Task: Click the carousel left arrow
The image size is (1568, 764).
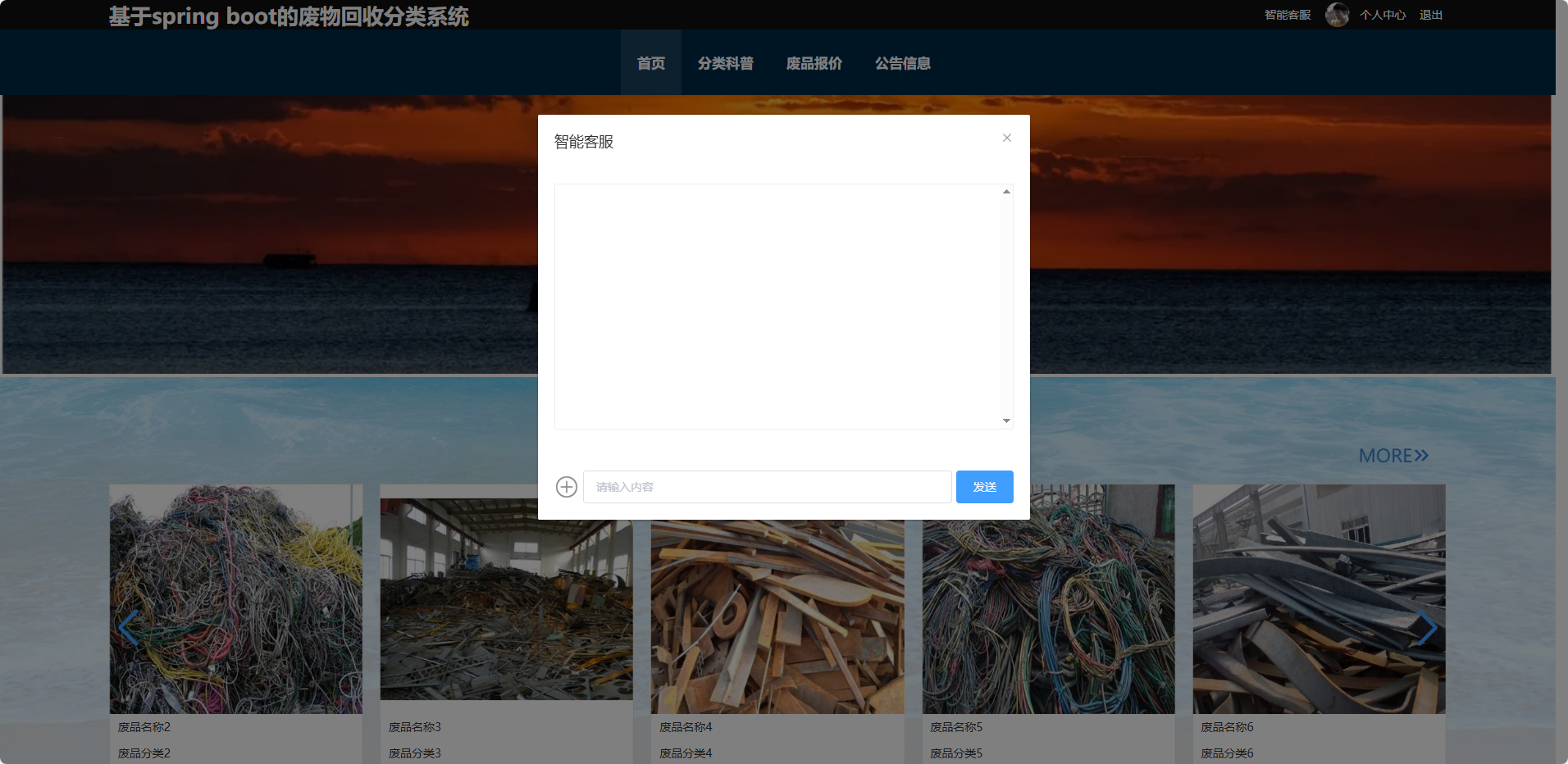Action: [x=128, y=629]
